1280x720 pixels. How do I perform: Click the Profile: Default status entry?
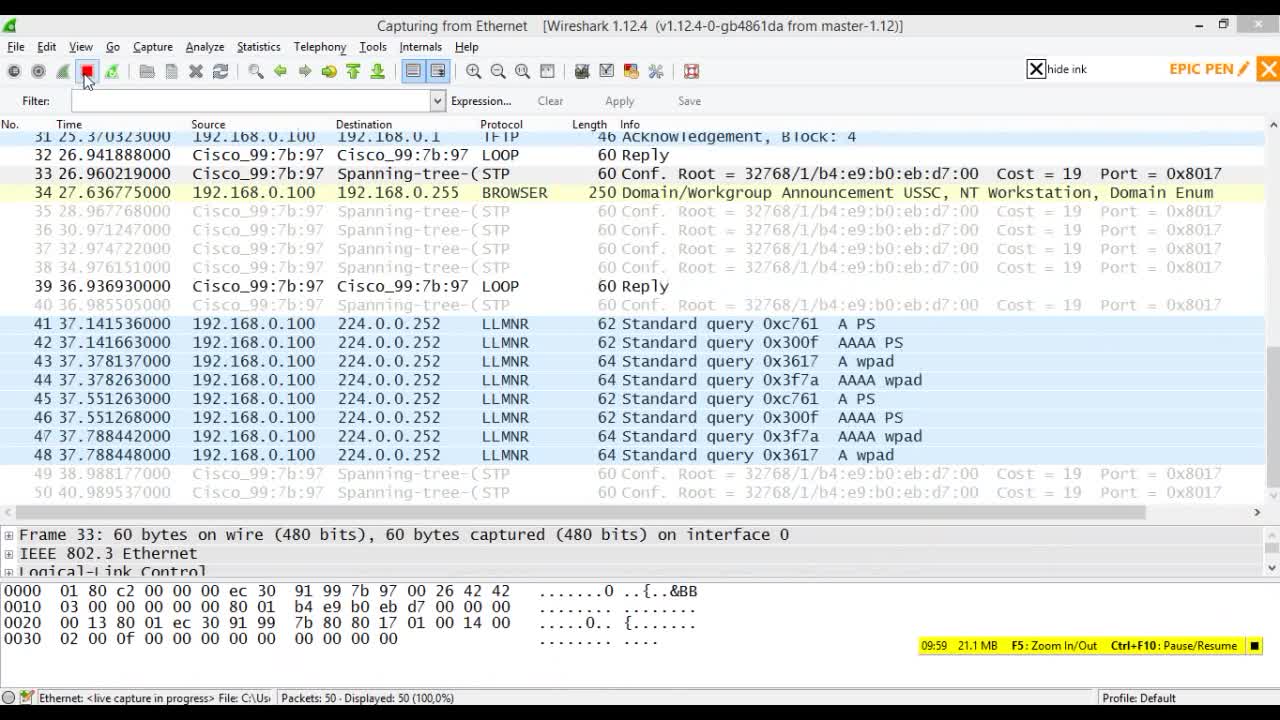coord(1139,698)
